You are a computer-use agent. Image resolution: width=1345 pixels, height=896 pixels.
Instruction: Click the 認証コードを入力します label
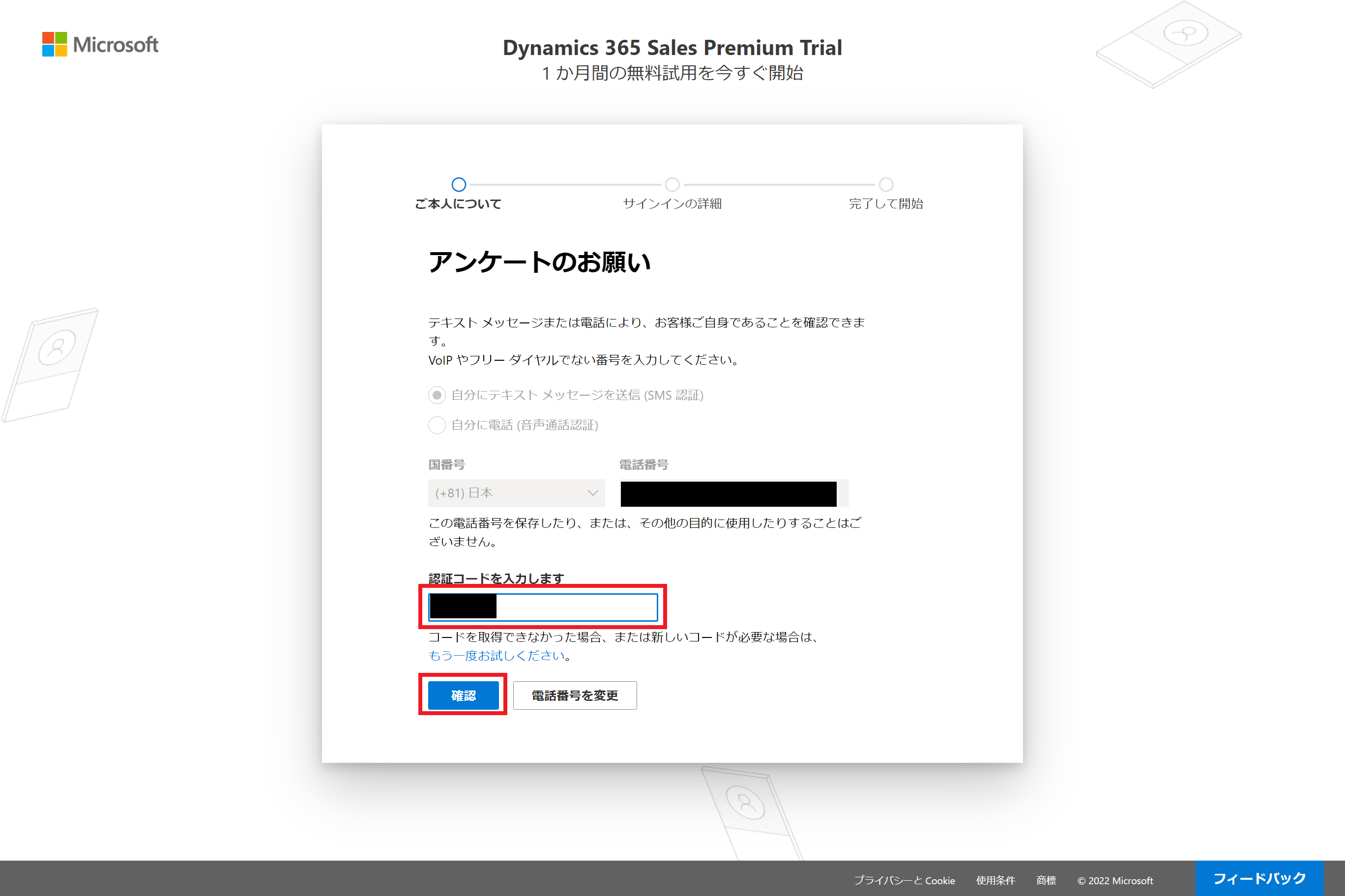[x=496, y=578]
